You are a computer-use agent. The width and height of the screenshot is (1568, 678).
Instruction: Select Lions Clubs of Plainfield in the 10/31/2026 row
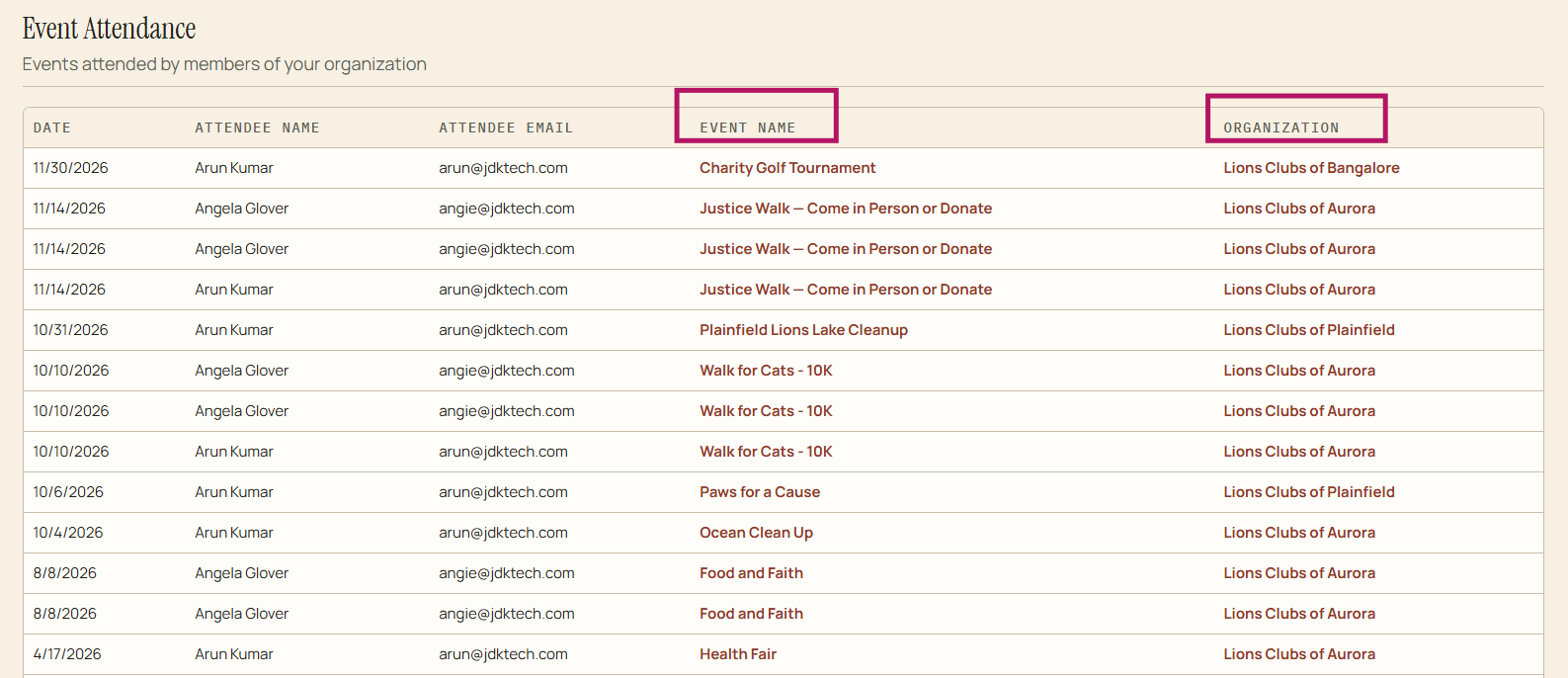1309,330
